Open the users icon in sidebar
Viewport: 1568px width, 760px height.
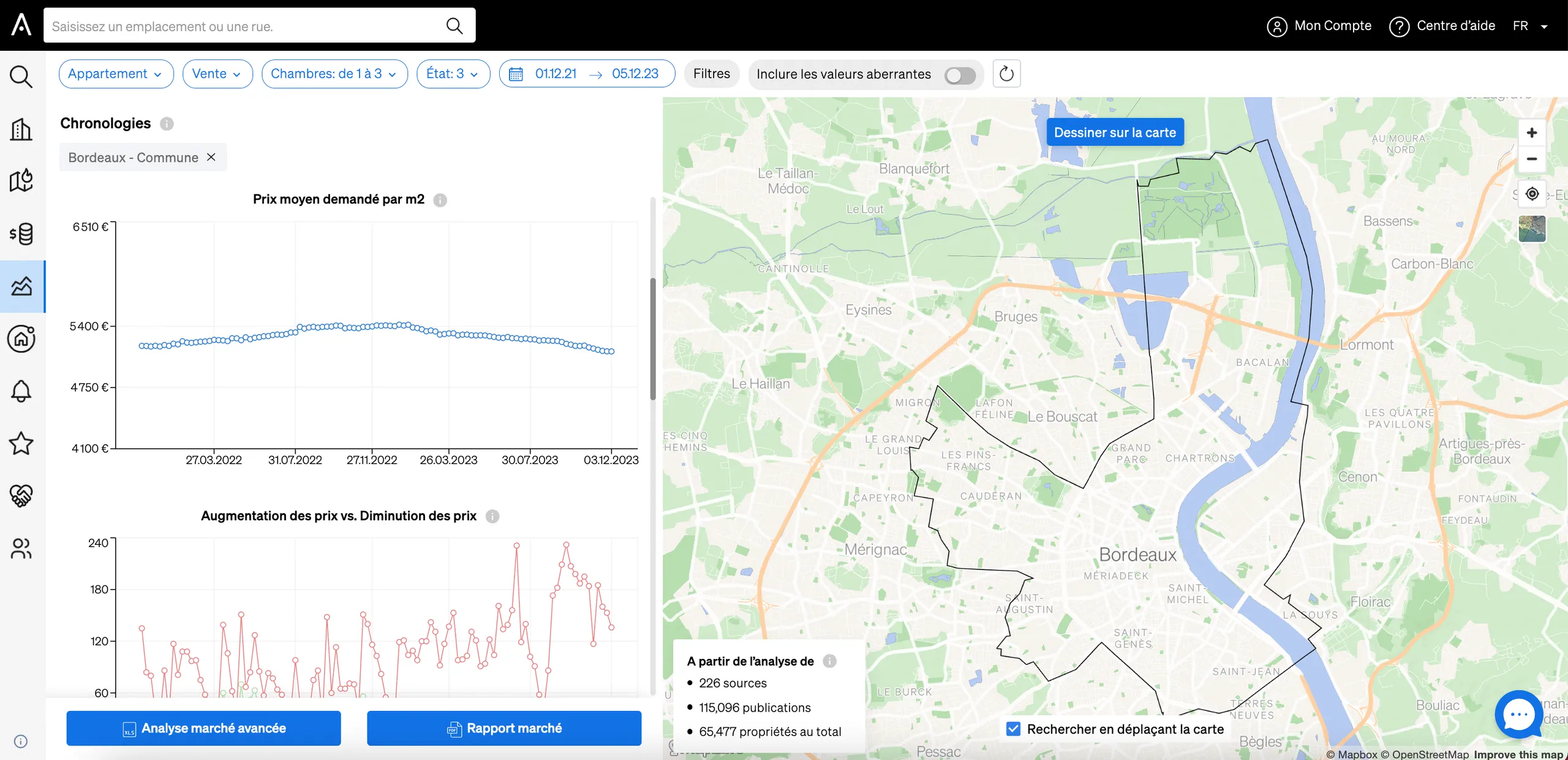[x=21, y=549]
